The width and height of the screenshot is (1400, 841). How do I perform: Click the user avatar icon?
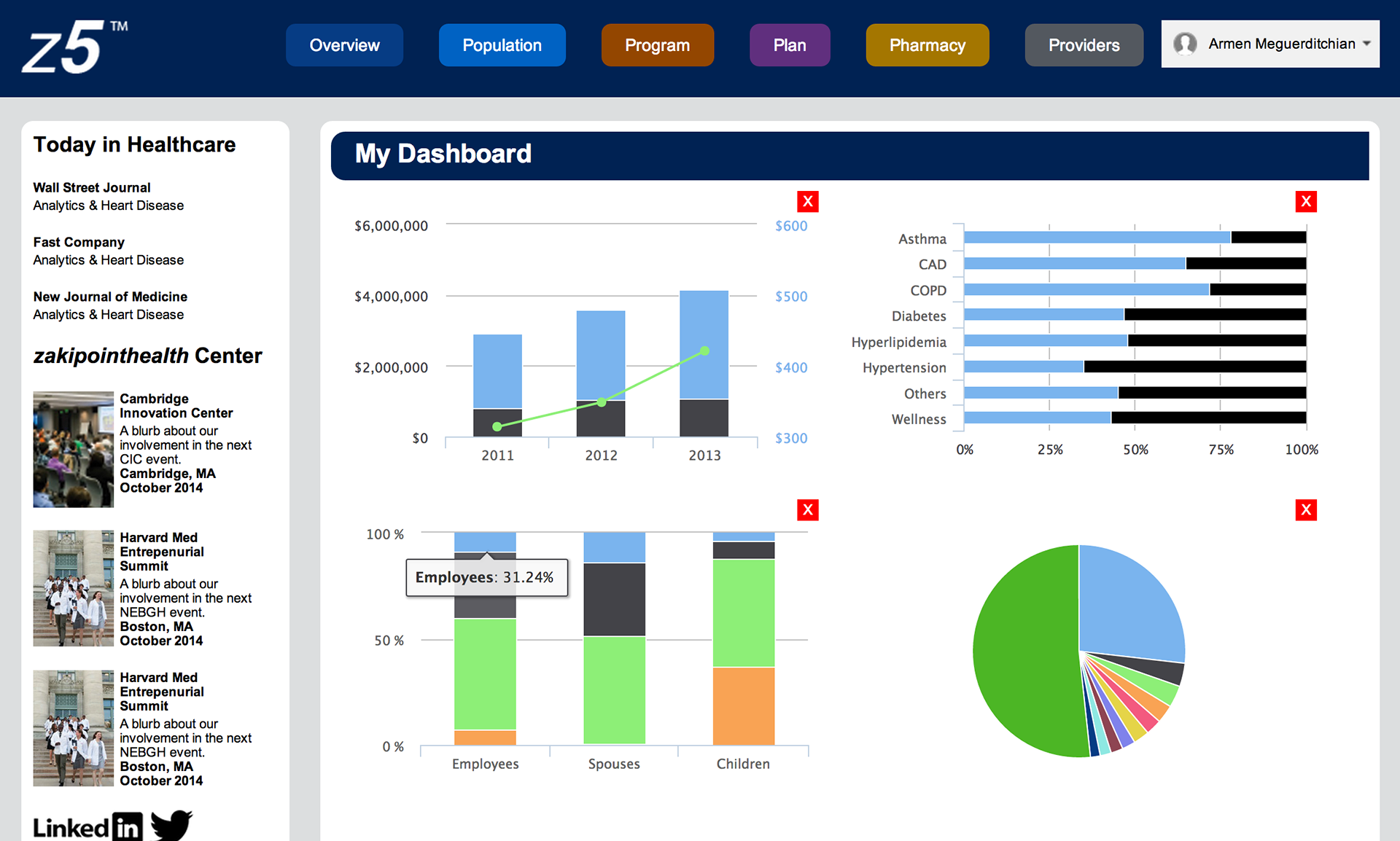pyautogui.click(x=1185, y=44)
